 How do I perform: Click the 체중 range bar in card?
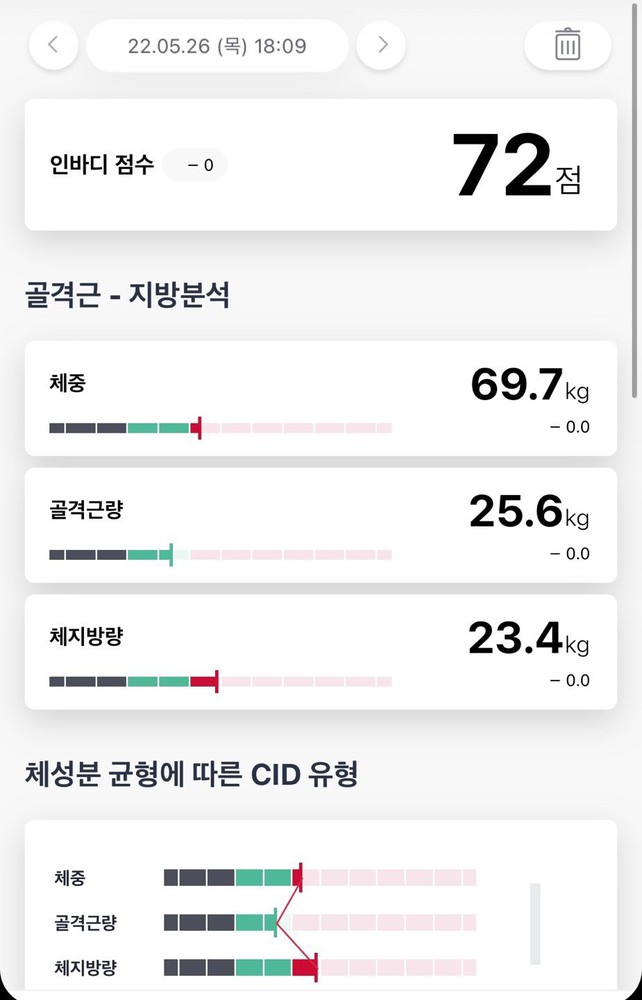point(220,428)
